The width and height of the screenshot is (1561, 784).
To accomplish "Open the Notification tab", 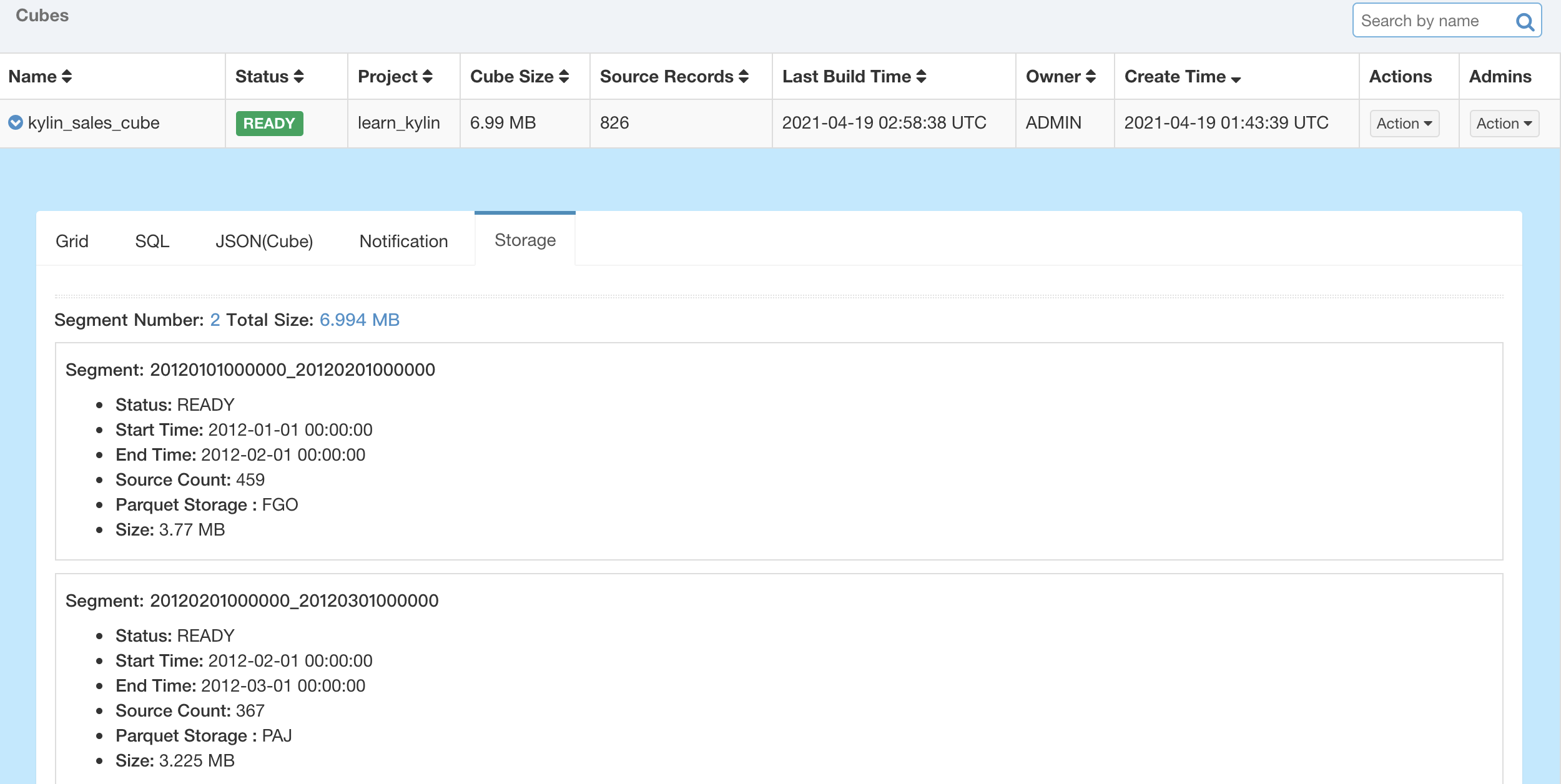I will (x=403, y=241).
